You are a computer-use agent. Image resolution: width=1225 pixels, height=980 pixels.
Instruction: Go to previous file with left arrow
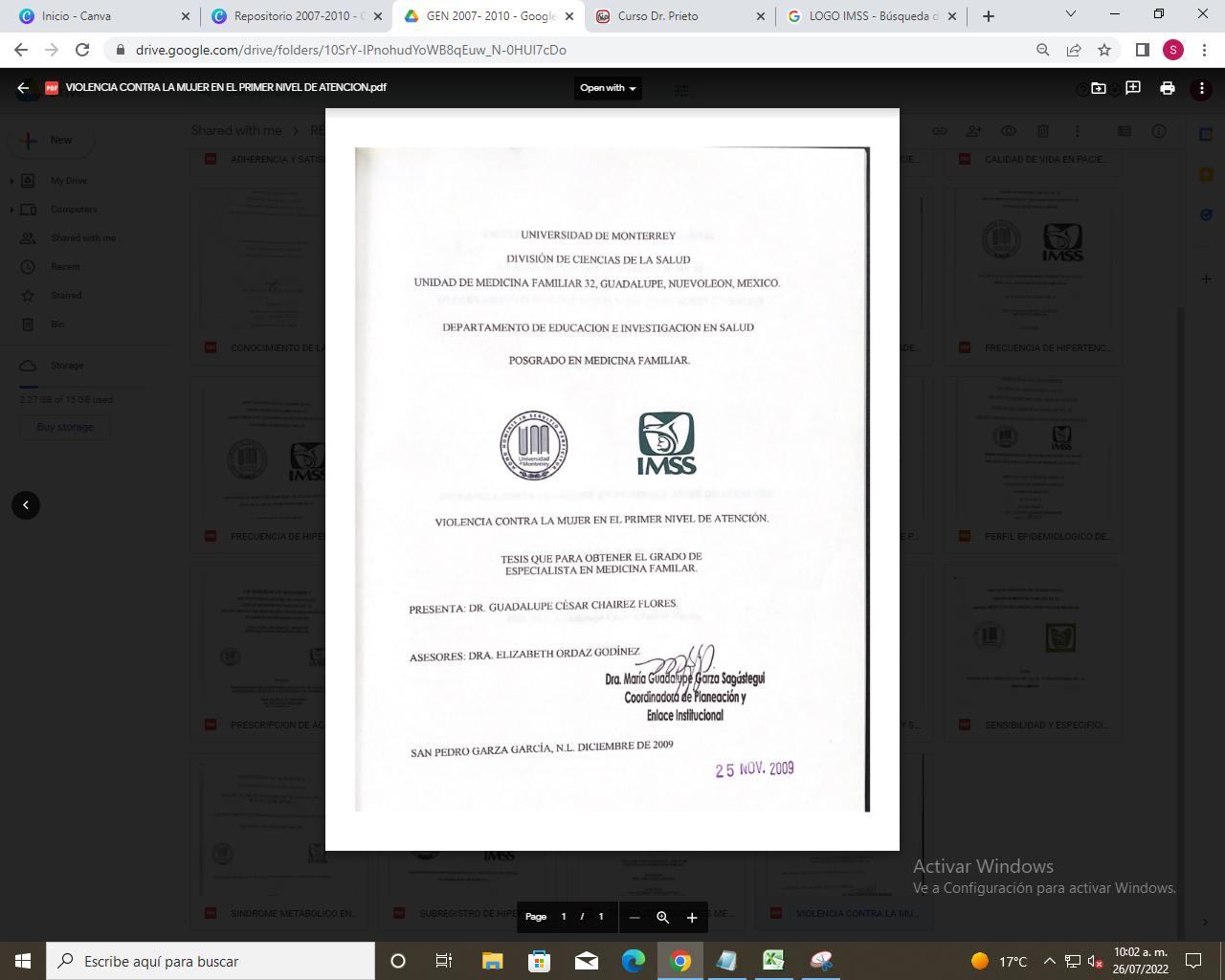26,505
